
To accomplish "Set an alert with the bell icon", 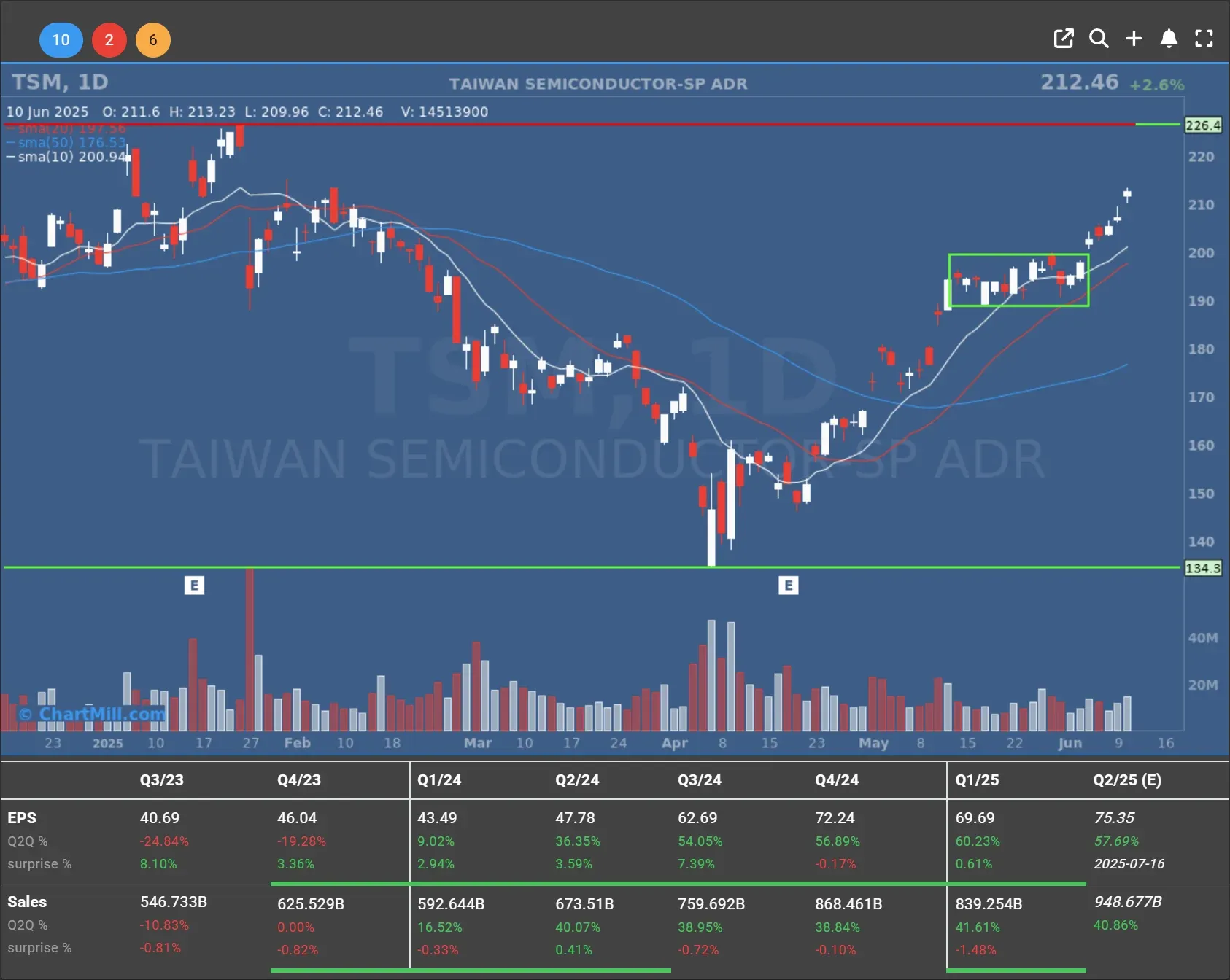I will point(1169,39).
